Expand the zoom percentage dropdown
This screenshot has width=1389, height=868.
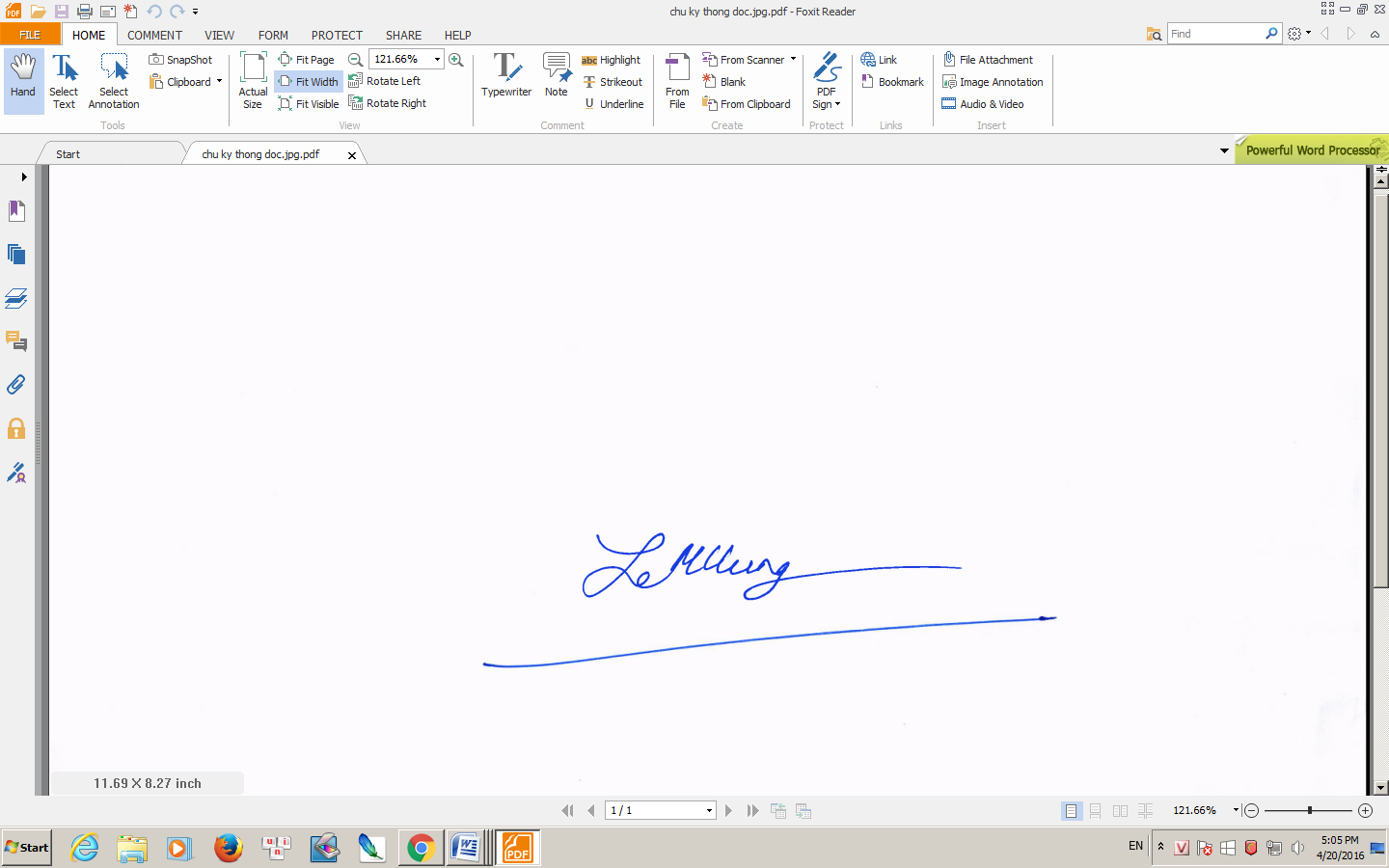coord(437,60)
